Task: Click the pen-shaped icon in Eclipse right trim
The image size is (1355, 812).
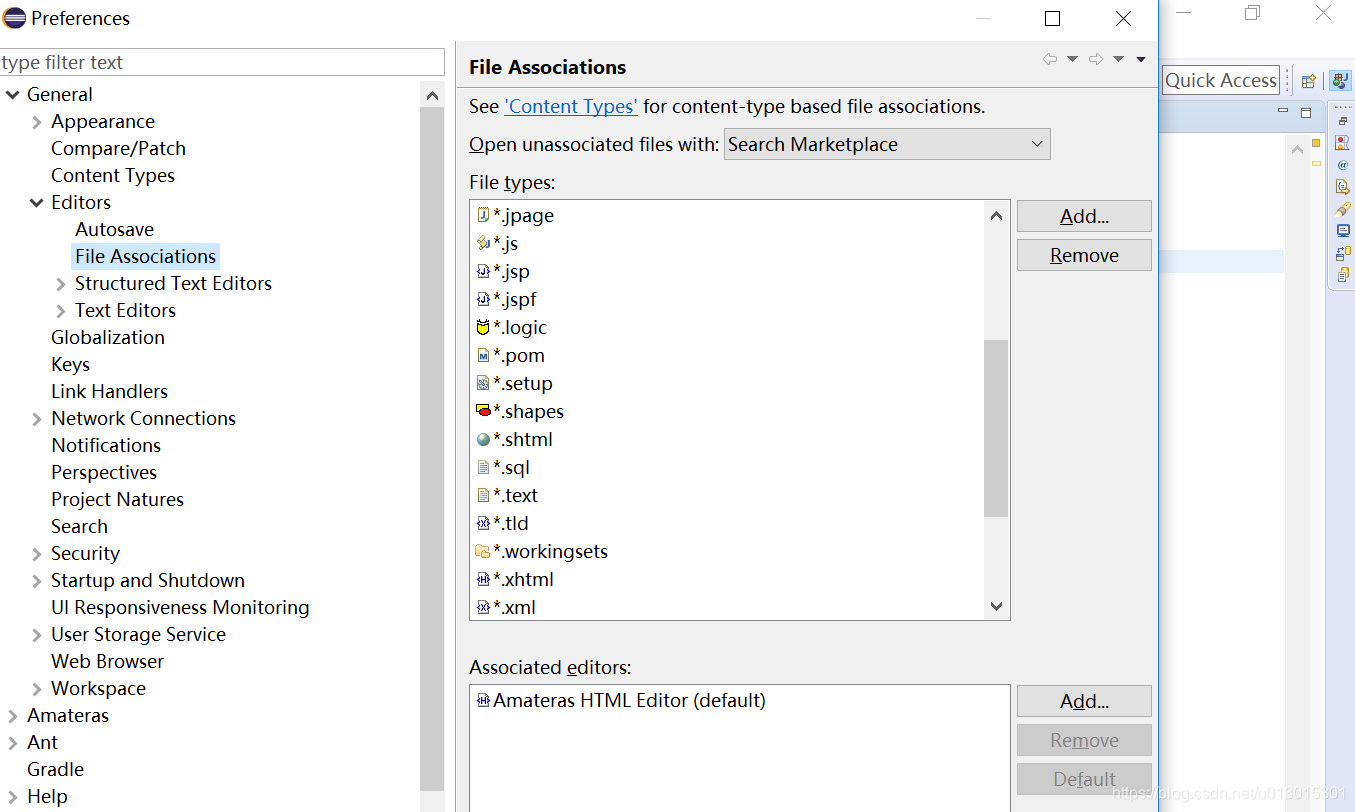Action: [x=1343, y=209]
